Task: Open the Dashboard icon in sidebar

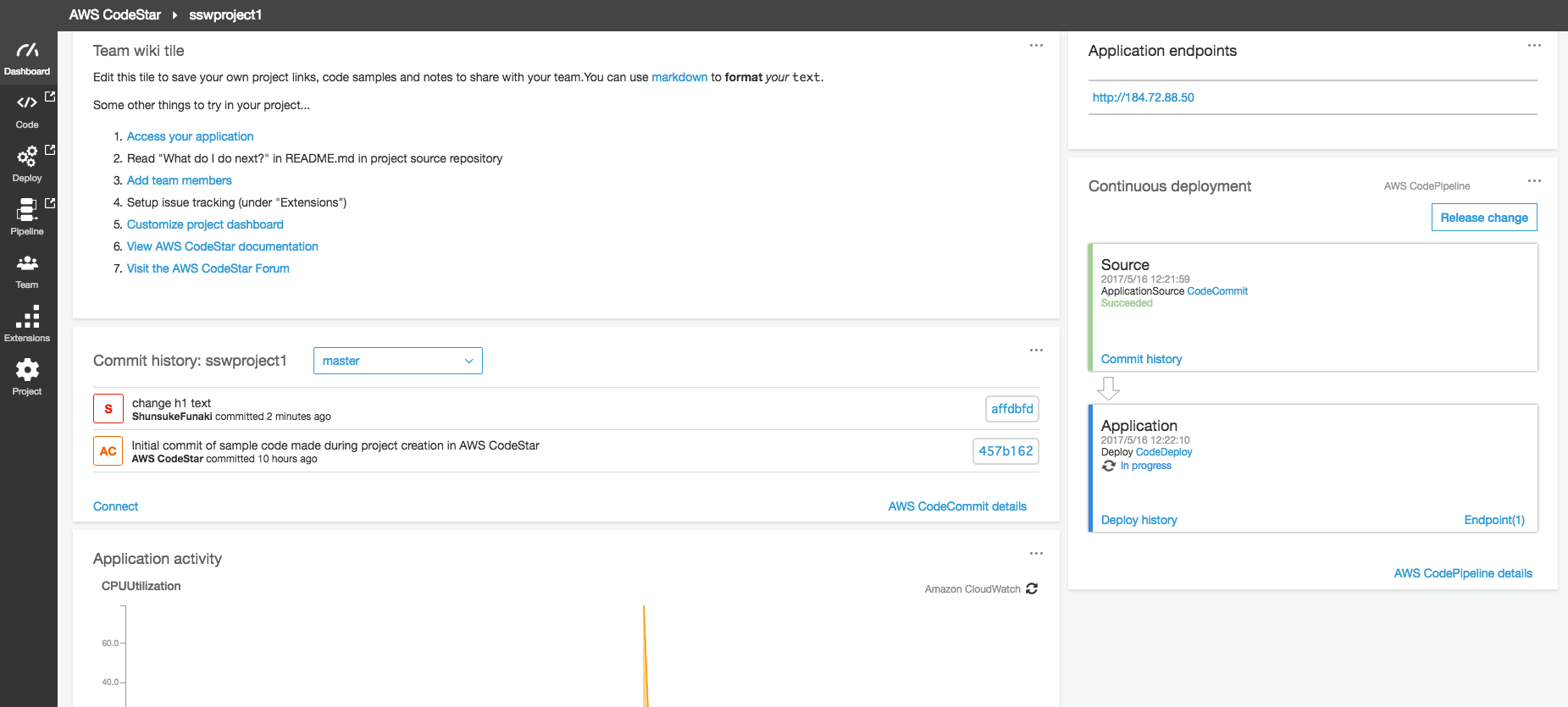Action: [x=27, y=52]
